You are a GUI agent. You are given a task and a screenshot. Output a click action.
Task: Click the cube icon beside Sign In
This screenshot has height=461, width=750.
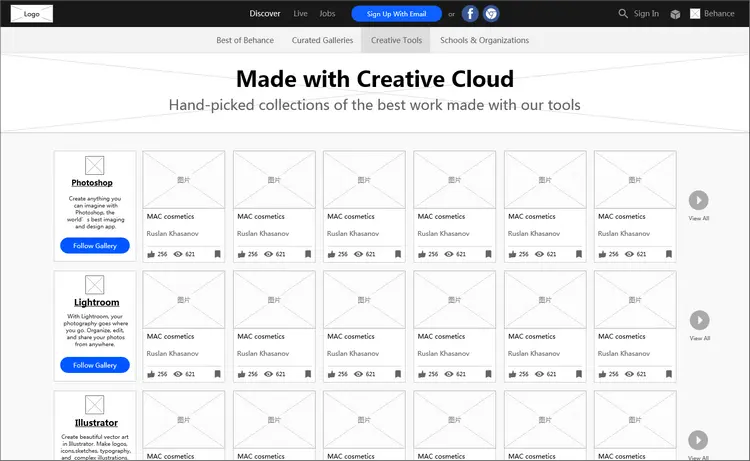coord(675,14)
